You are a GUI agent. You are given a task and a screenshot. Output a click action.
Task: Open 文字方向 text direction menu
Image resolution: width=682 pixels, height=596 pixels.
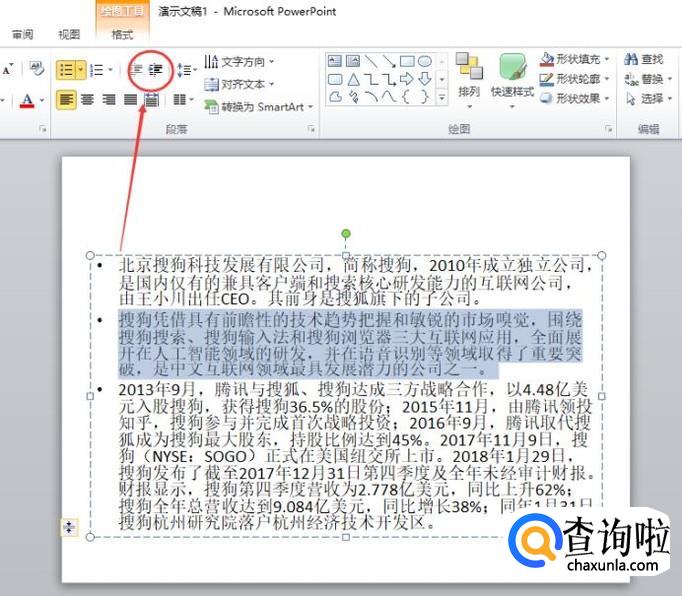(239, 62)
